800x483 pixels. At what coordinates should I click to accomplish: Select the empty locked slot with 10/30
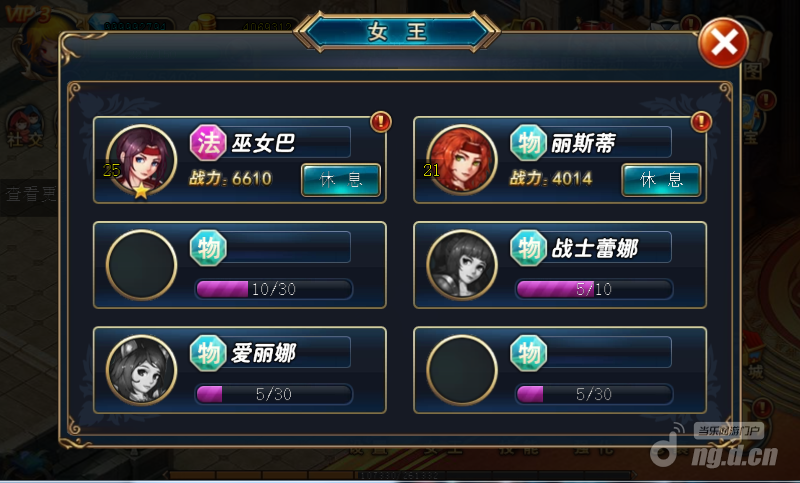click(x=141, y=265)
